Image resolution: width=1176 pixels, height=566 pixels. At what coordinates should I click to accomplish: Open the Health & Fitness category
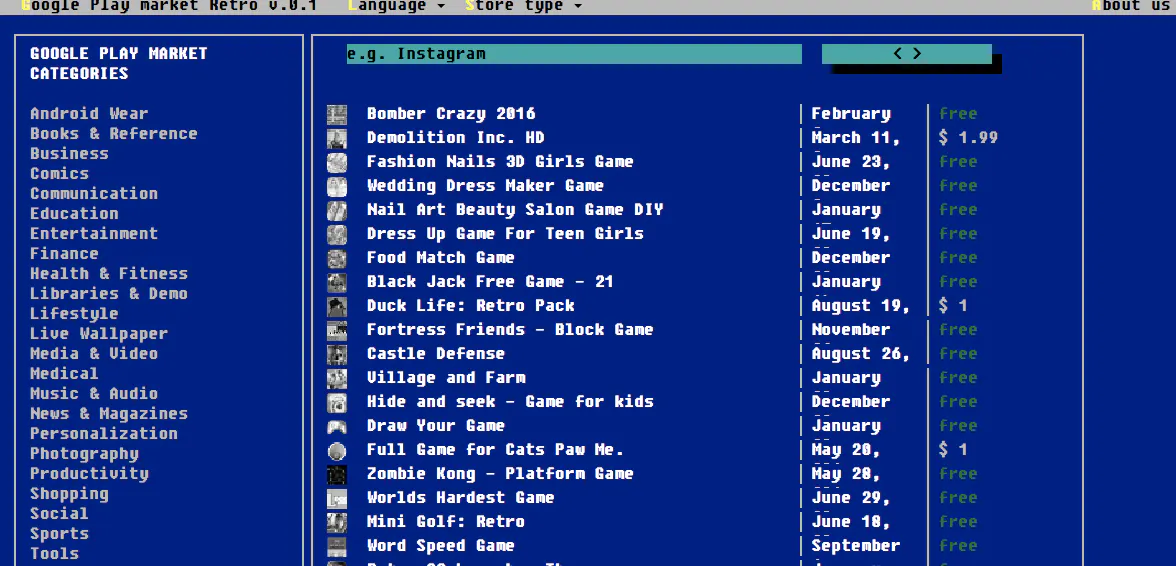coord(109,274)
